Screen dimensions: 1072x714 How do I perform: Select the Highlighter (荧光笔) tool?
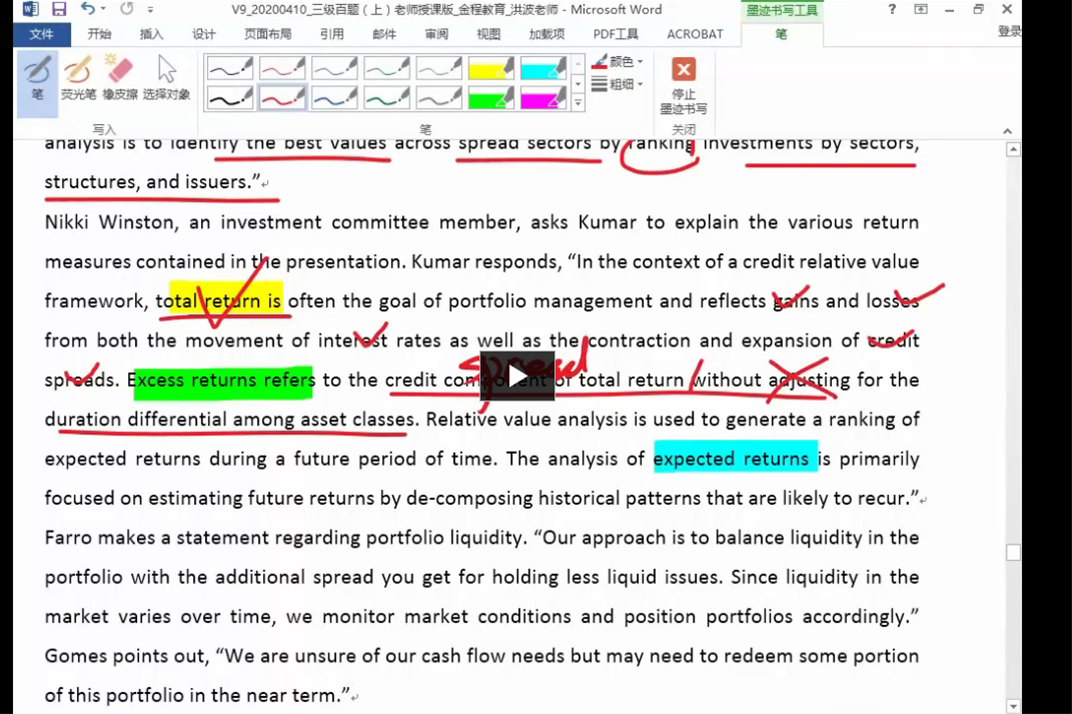pos(78,79)
